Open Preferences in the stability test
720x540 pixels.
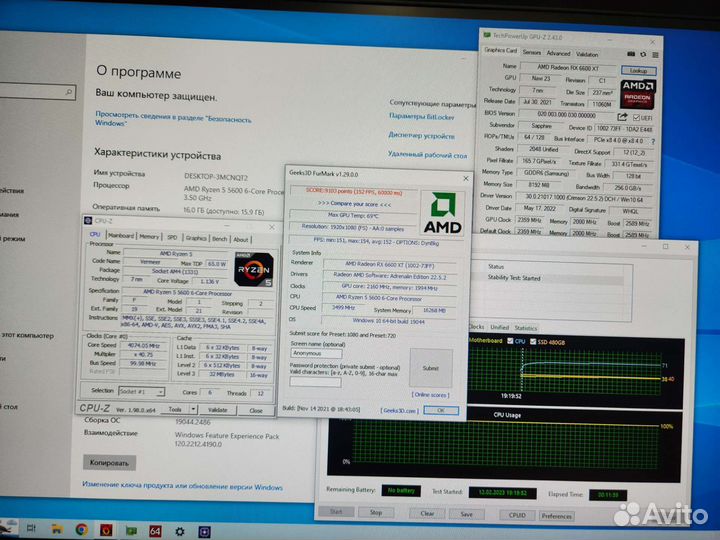pos(557,516)
